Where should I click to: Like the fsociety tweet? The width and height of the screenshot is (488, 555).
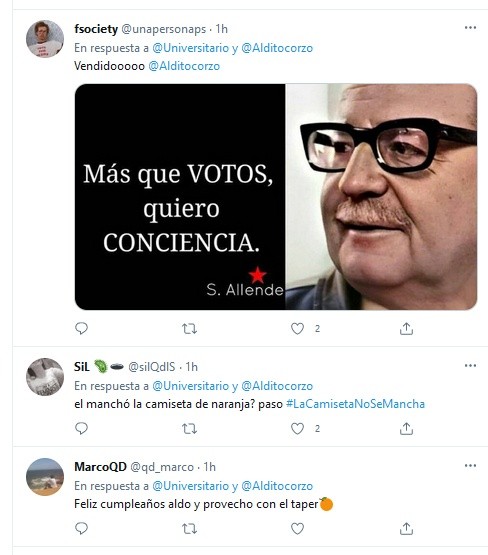coord(297,328)
